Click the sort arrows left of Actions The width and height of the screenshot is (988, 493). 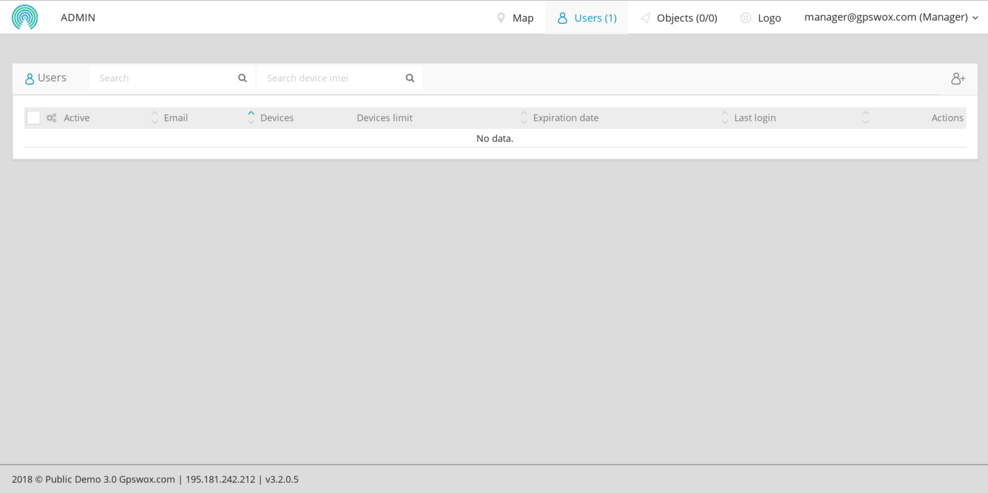(866, 117)
